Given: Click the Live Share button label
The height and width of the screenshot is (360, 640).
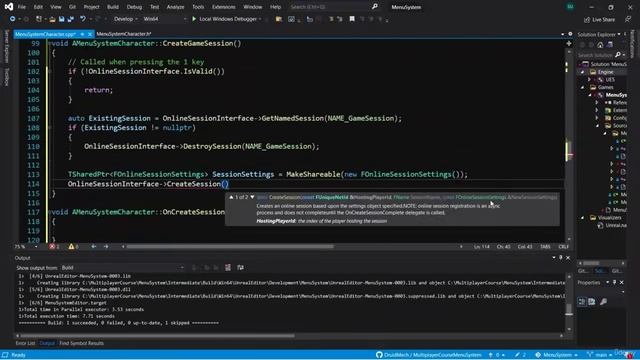Looking at the screenshot, I should (x=603, y=19).
